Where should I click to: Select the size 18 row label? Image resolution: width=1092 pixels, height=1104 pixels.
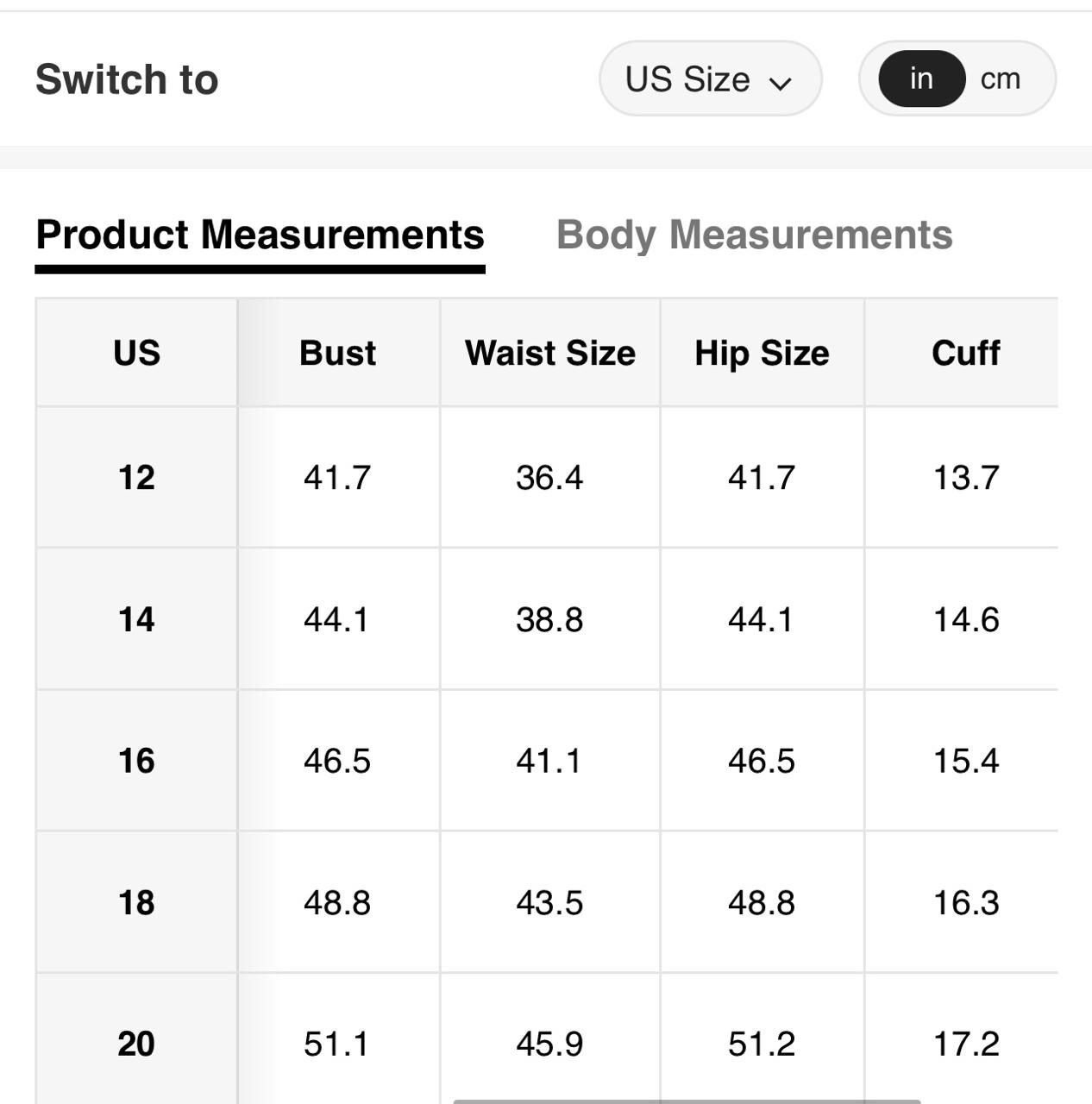tap(136, 902)
